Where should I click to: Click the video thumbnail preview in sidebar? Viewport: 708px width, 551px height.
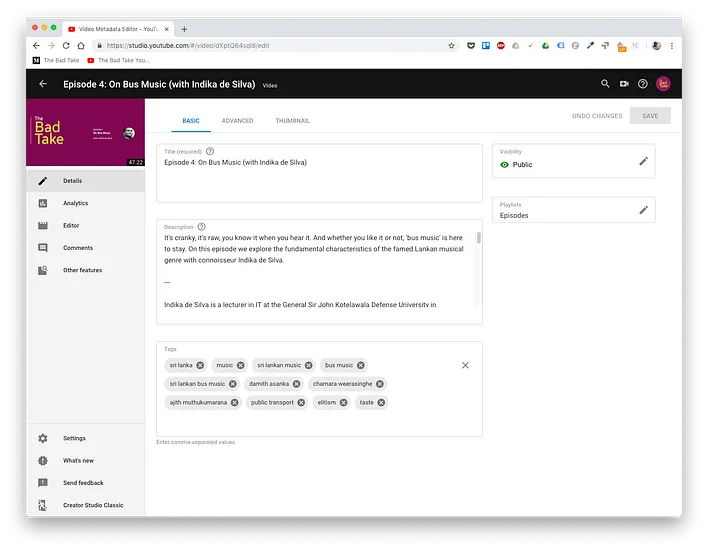click(85, 138)
